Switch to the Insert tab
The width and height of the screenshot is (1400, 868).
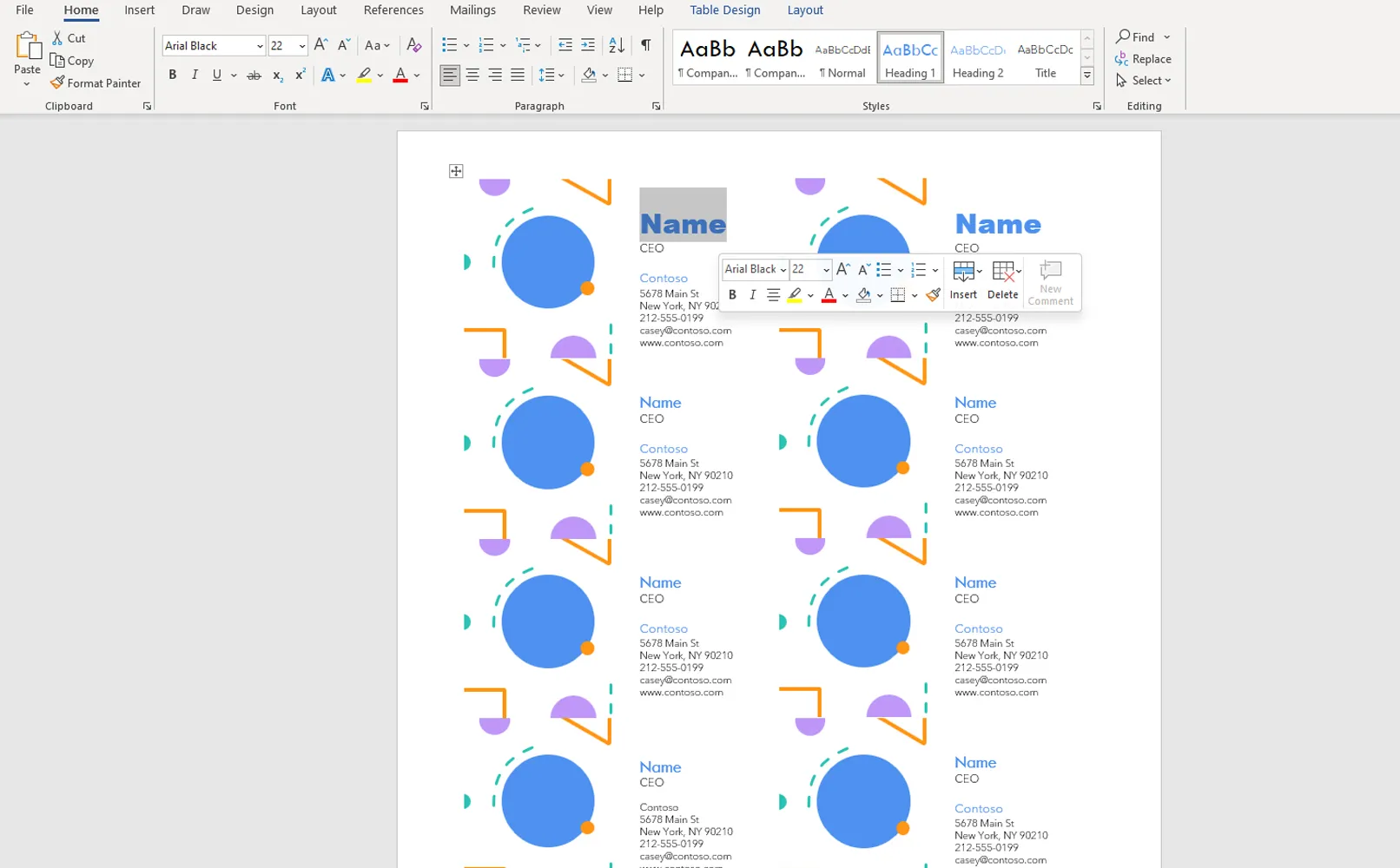(139, 10)
